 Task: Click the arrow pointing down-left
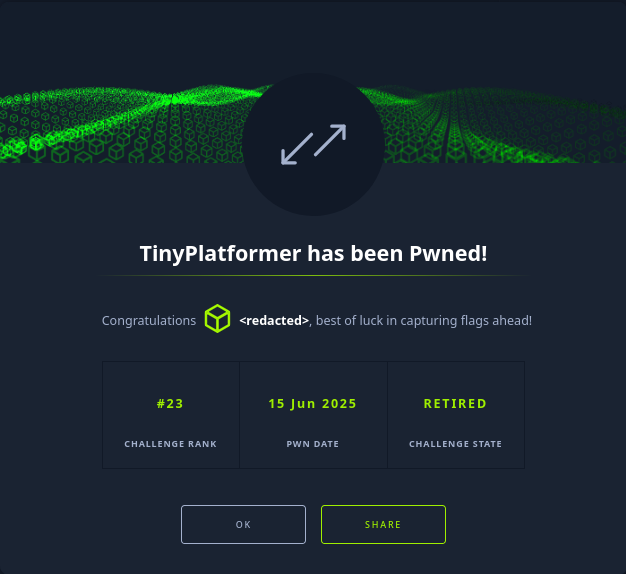[297, 149]
